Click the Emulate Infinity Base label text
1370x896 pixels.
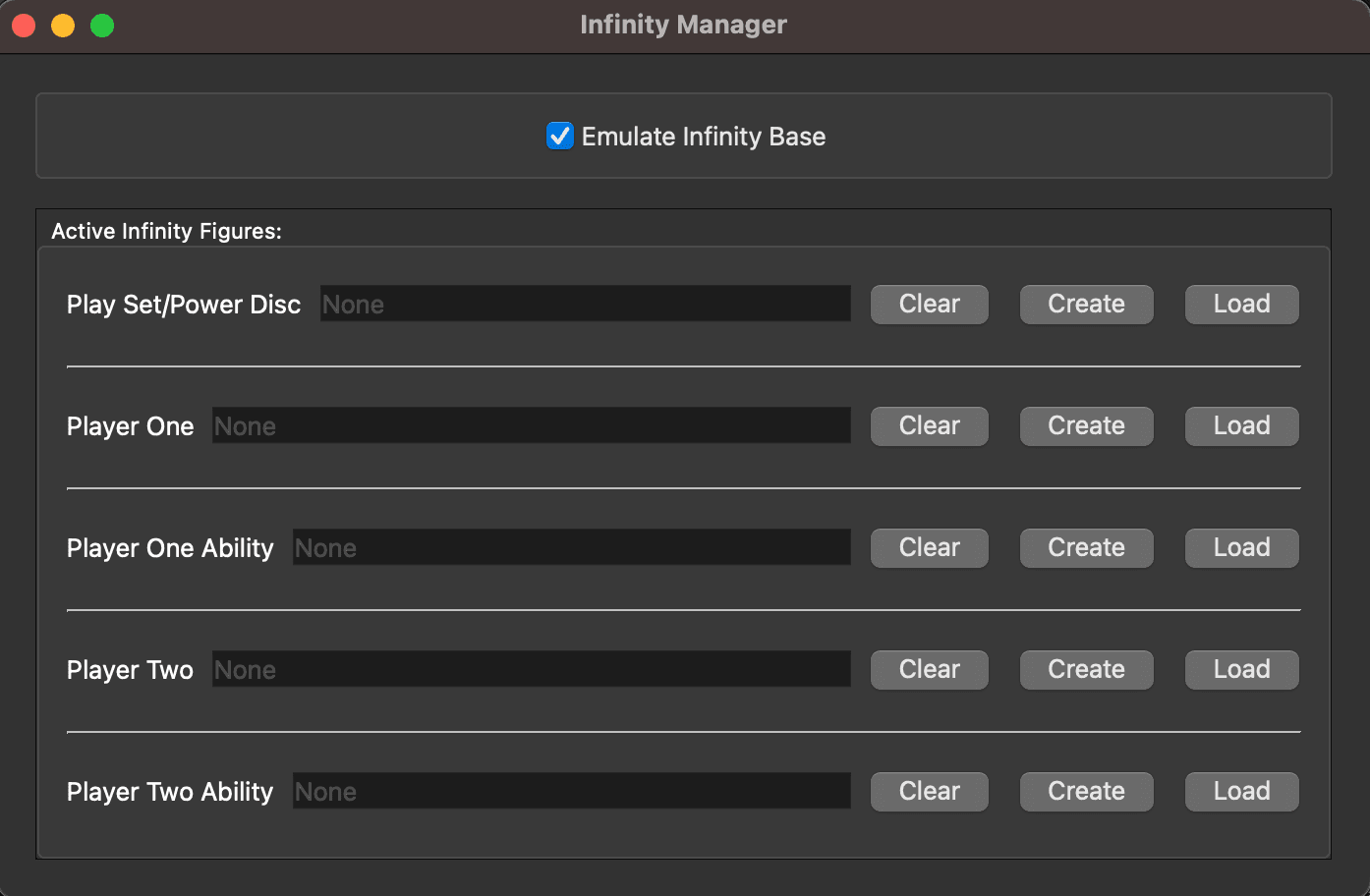[704, 137]
